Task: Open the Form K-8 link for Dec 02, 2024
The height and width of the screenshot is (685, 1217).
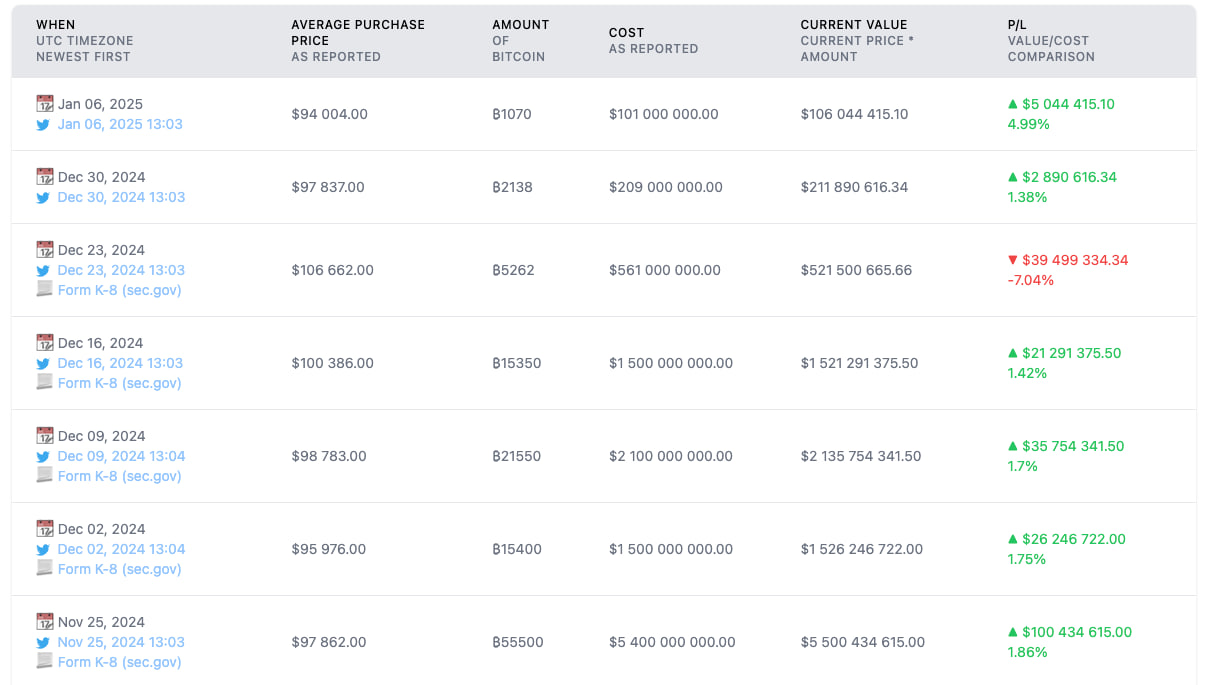Action: [x=119, y=569]
